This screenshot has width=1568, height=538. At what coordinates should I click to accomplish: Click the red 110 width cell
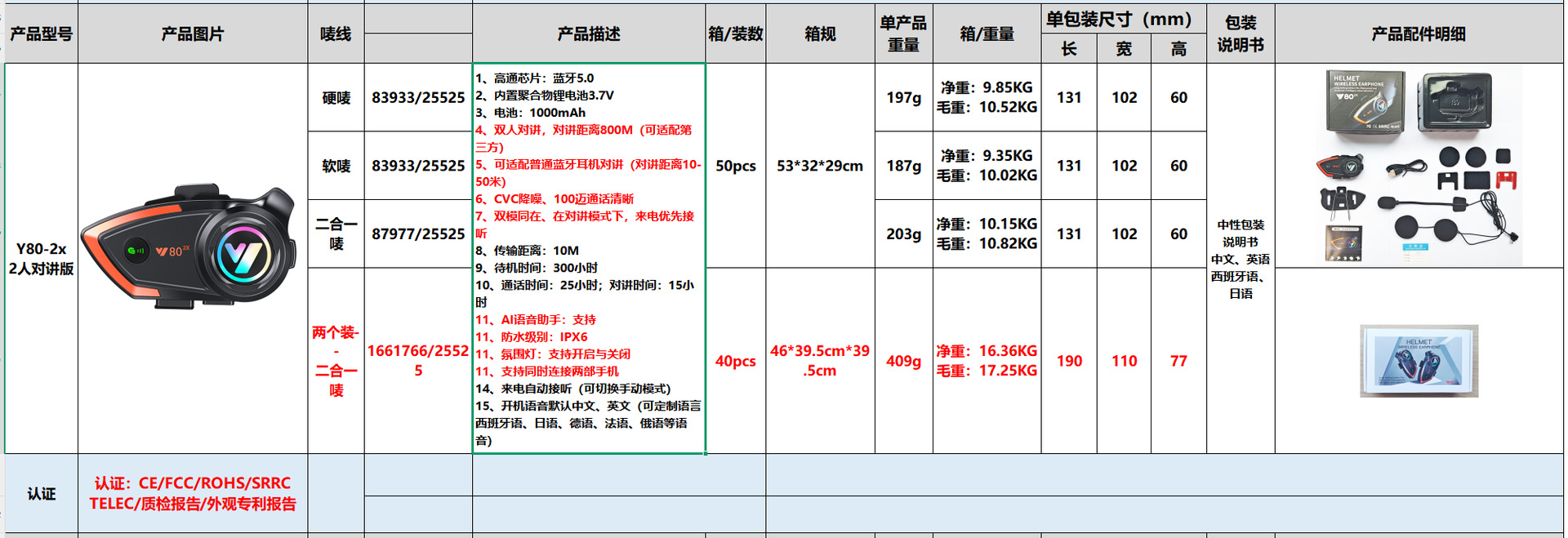click(x=1124, y=361)
